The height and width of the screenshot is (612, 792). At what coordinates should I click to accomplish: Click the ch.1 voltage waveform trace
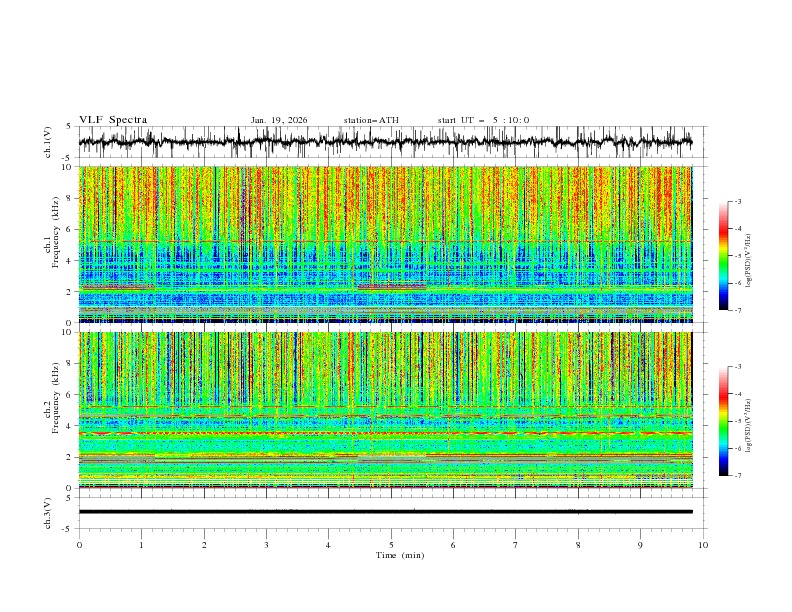click(x=385, y=142)
